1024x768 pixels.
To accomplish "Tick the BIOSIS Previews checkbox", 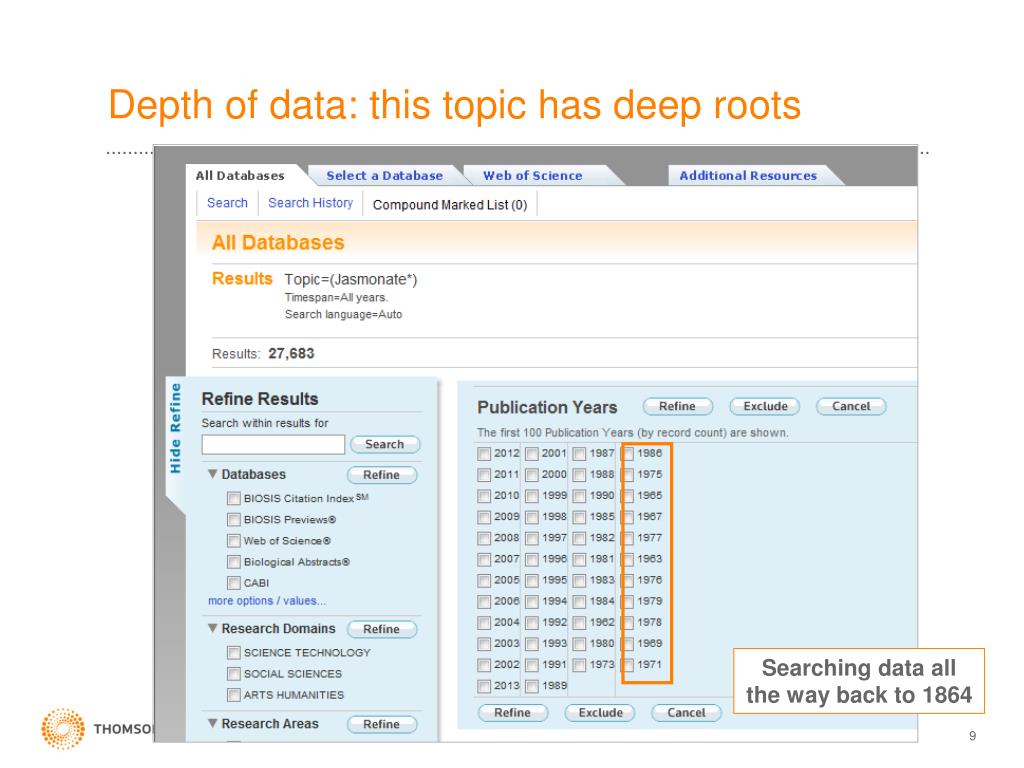I will point(234,520).
